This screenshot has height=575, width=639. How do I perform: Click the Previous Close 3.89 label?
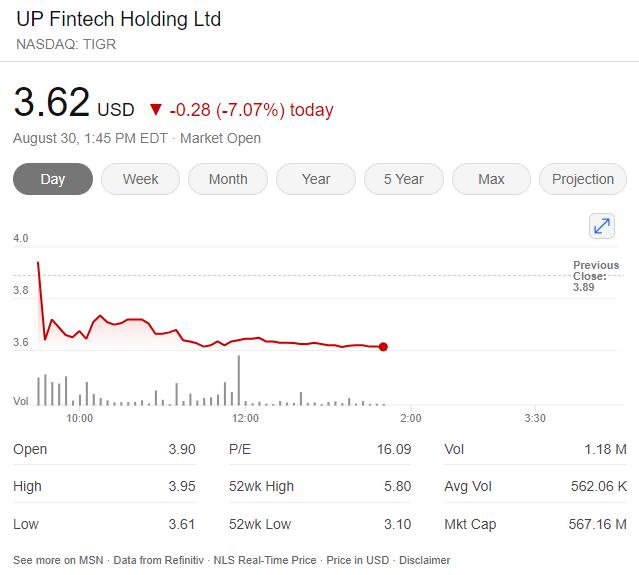[596, 276]
